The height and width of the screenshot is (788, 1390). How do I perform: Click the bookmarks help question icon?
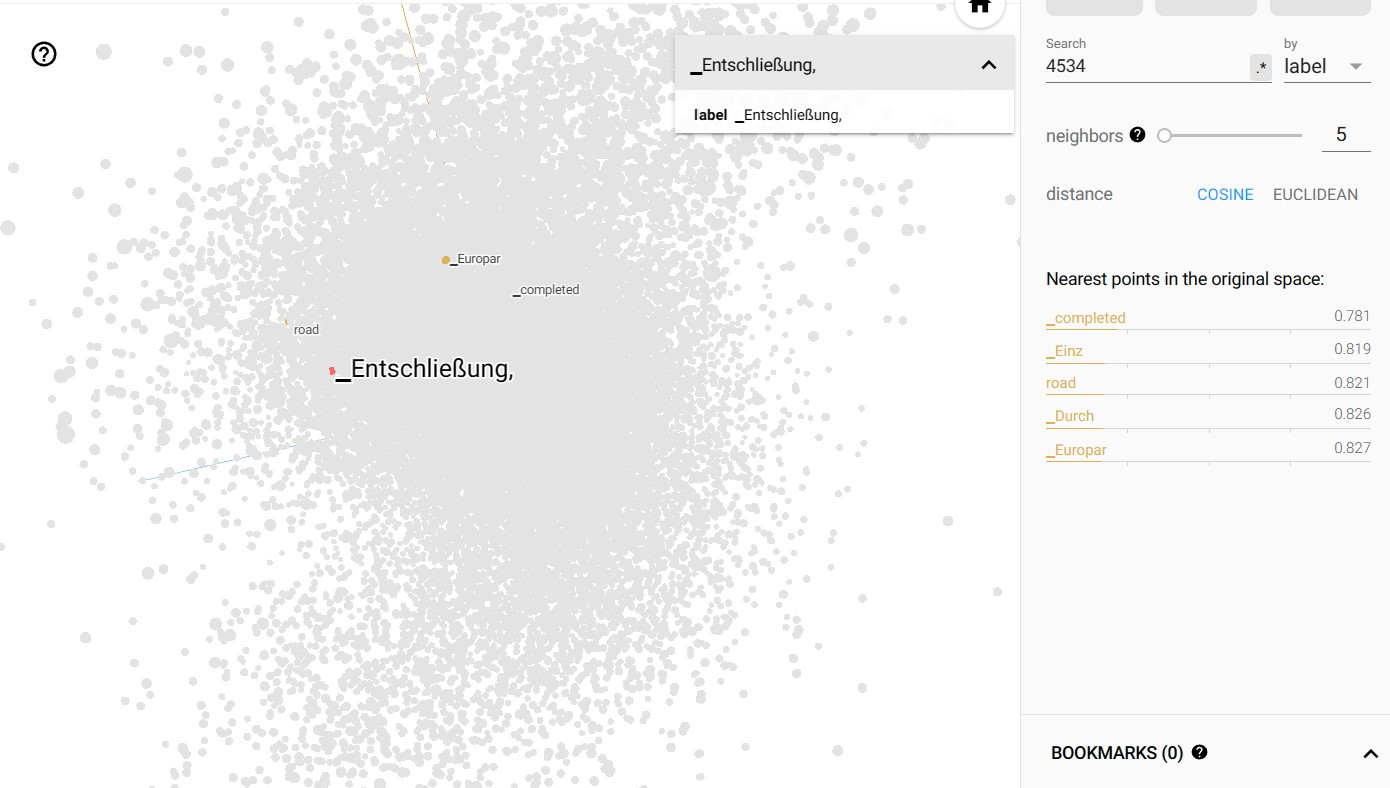[x=1199, y=753]
